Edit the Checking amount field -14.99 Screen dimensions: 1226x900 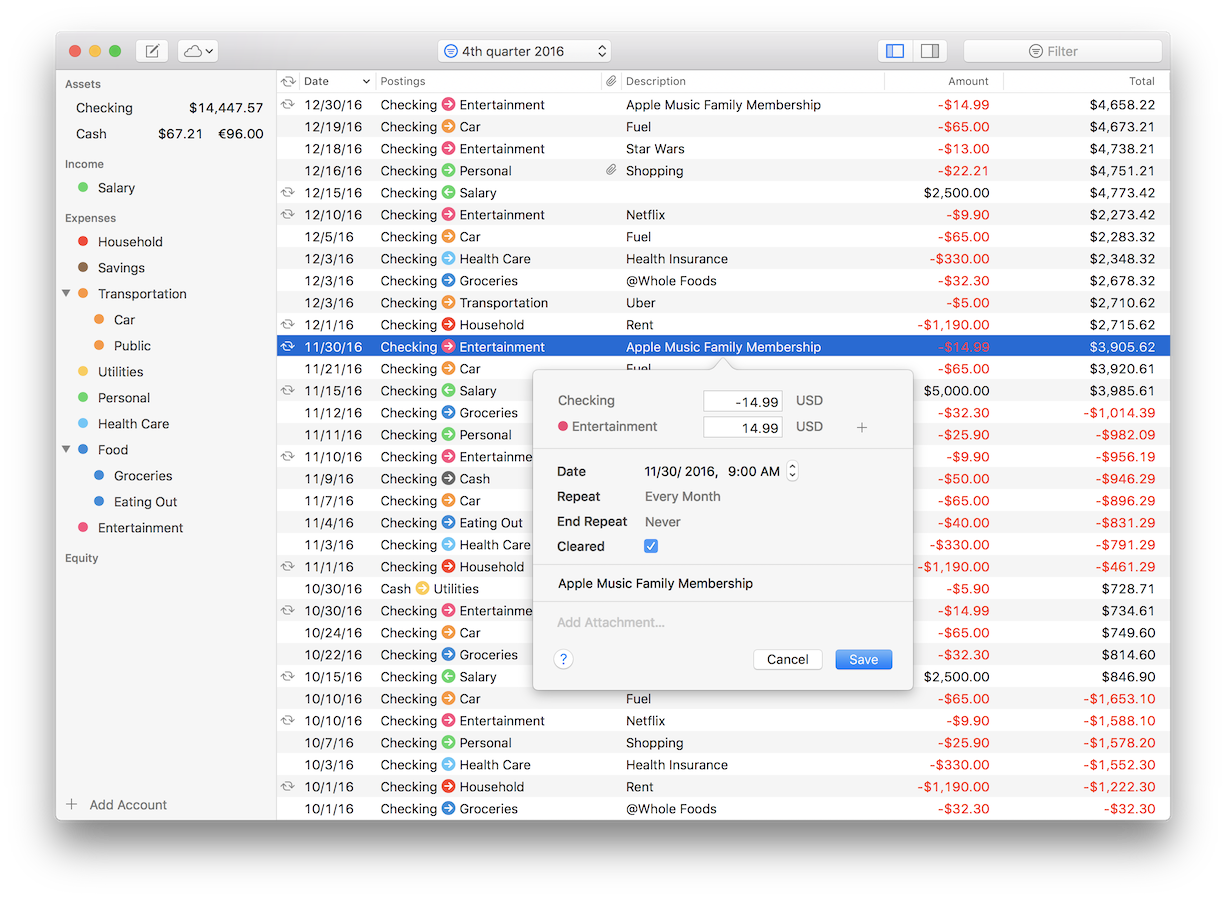tap(743, 401)
